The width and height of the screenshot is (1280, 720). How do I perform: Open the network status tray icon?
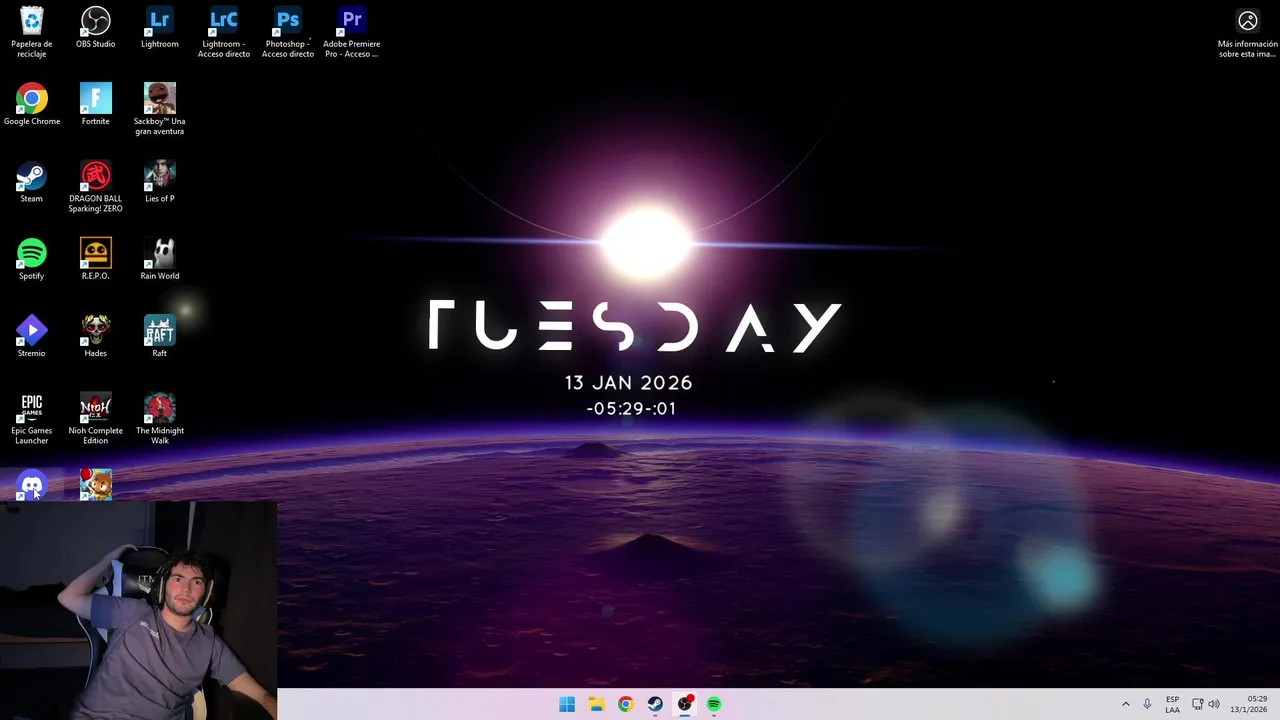(x=1197, y=704)
